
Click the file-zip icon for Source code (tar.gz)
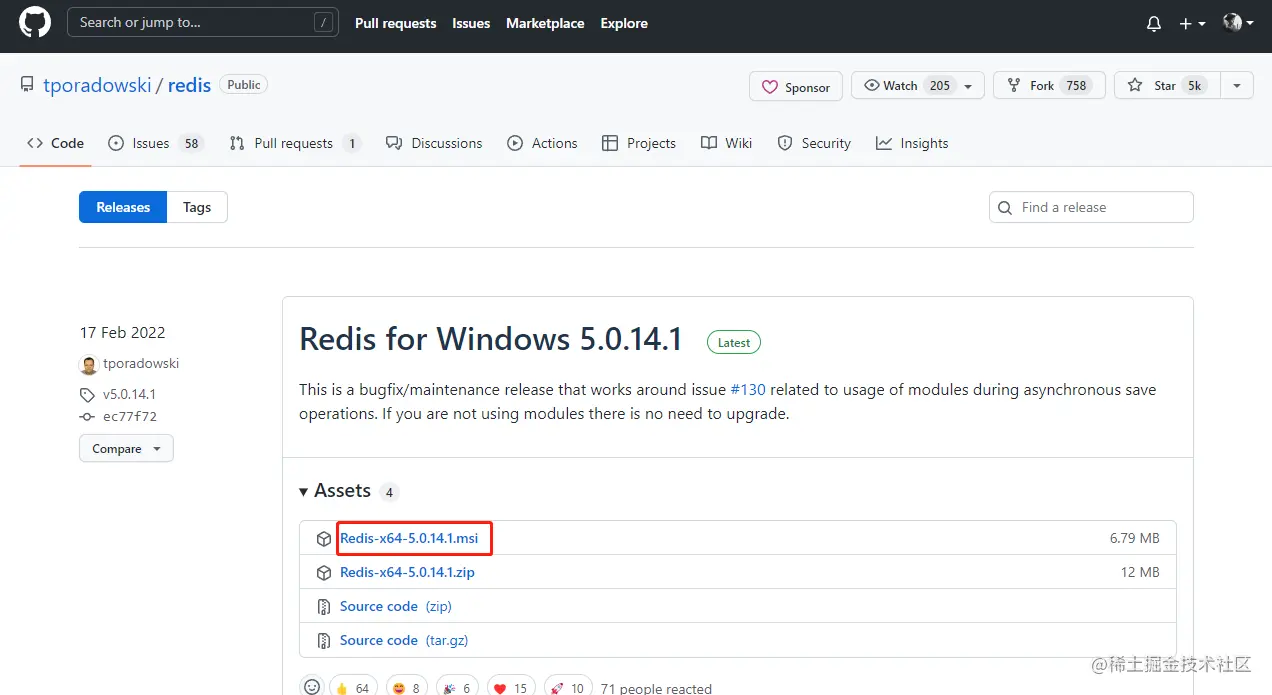(x=324, y=641)
